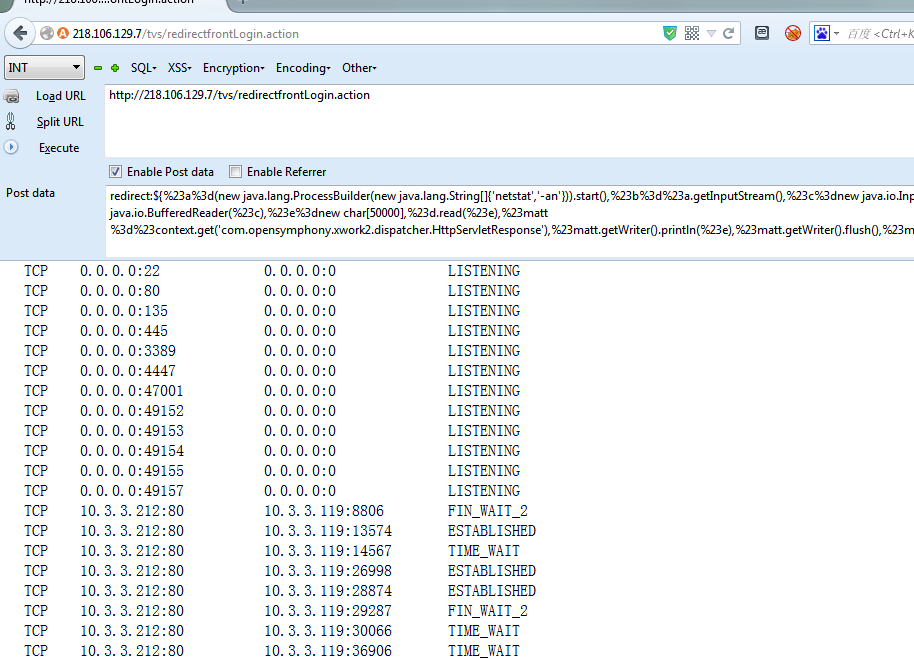Open the SQL menu in HackBar
Image resolution: width=914 pixels, height=659 pixels.
(x=143, y=68)
